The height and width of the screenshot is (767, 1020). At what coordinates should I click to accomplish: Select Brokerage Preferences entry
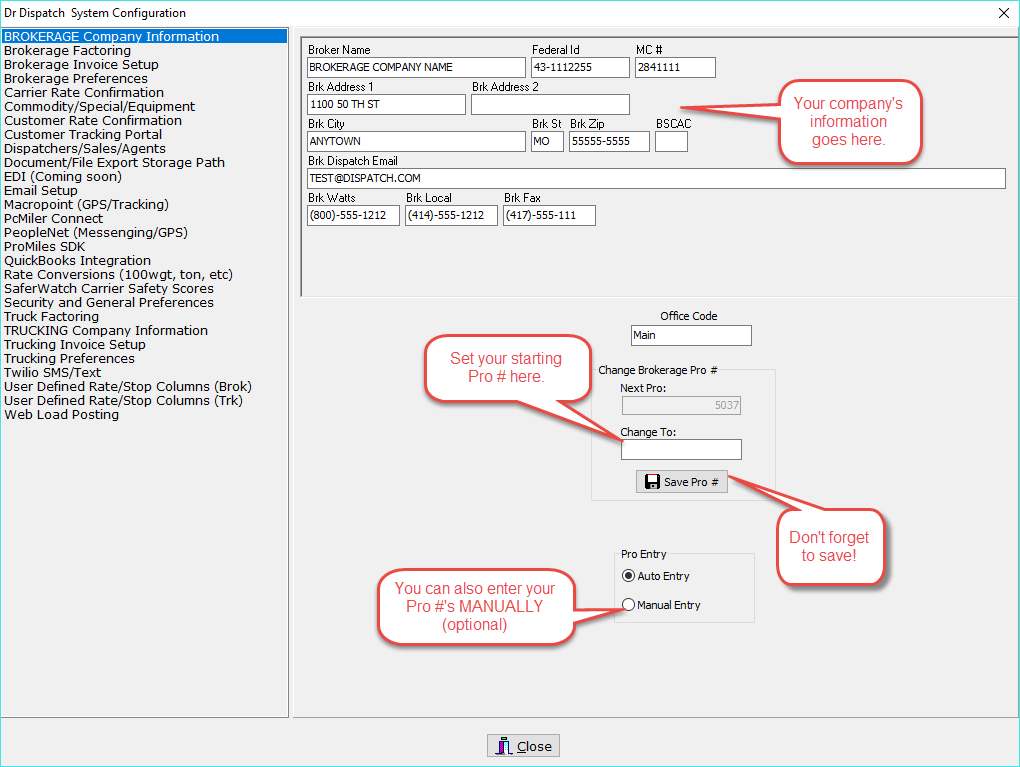(x=75, y=79)
